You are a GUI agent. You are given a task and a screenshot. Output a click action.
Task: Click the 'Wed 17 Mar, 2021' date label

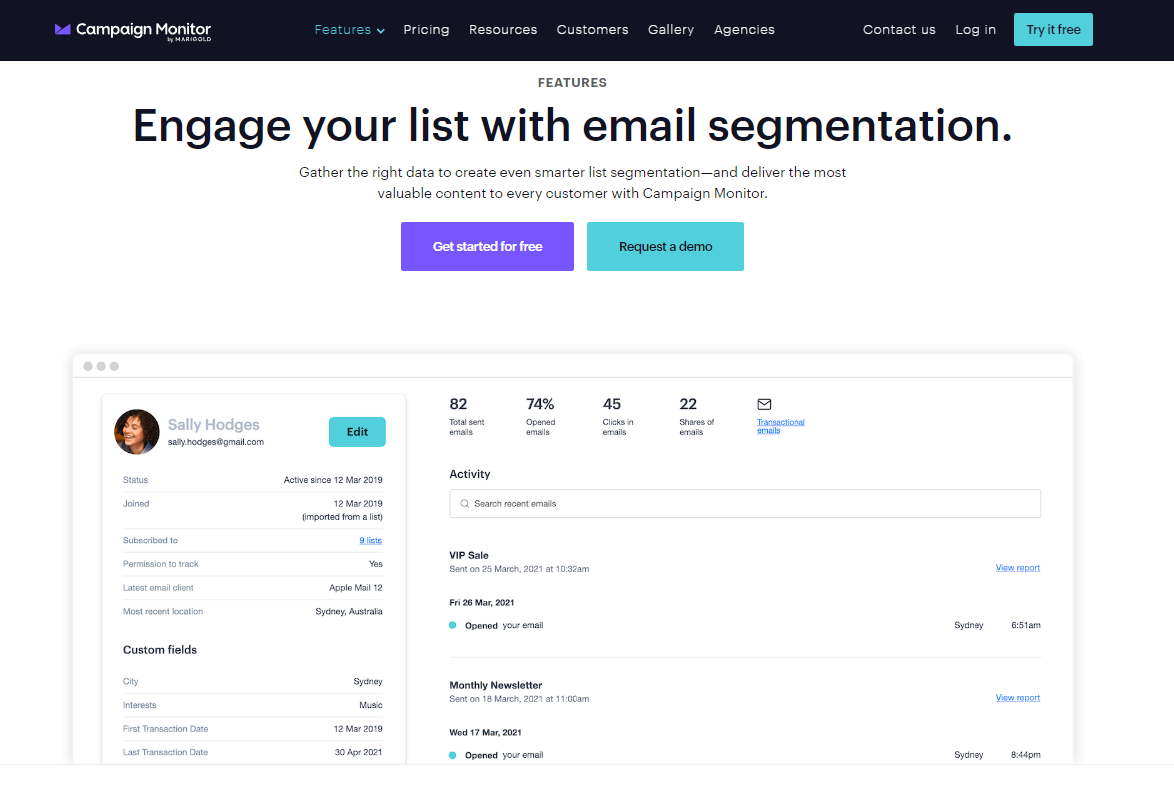(485, 732)
